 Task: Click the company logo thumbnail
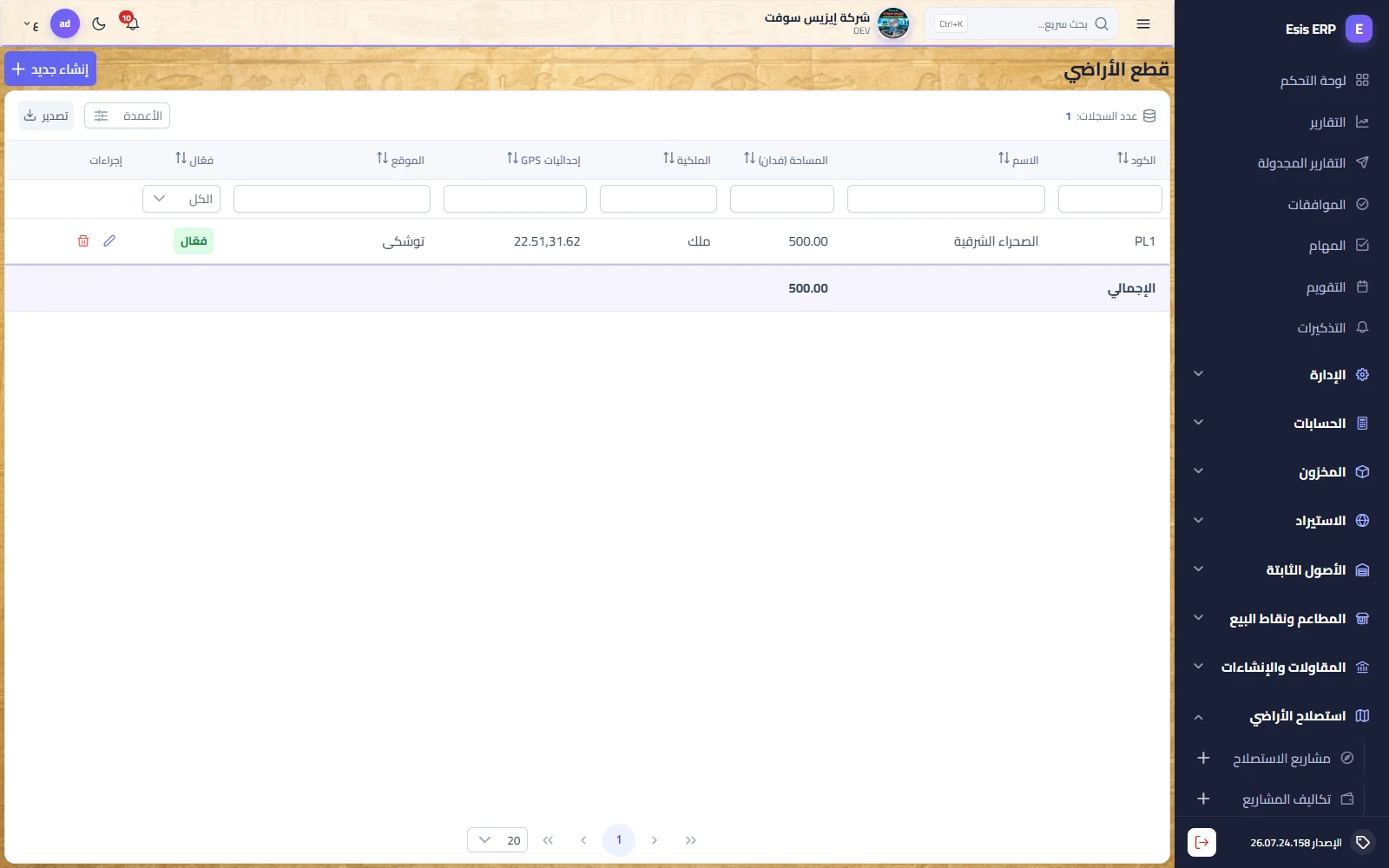point(893,23)
